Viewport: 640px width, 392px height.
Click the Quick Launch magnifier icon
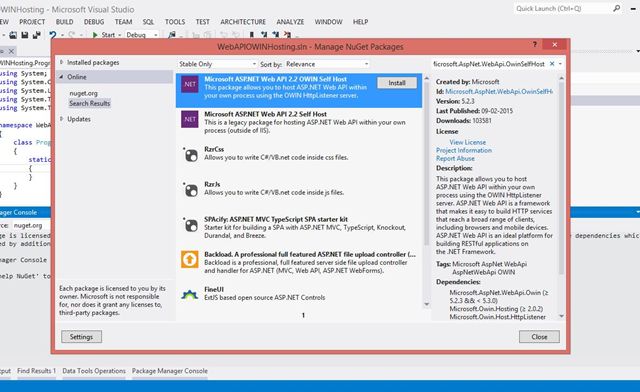pyautogui.click(x=617, y=8)
